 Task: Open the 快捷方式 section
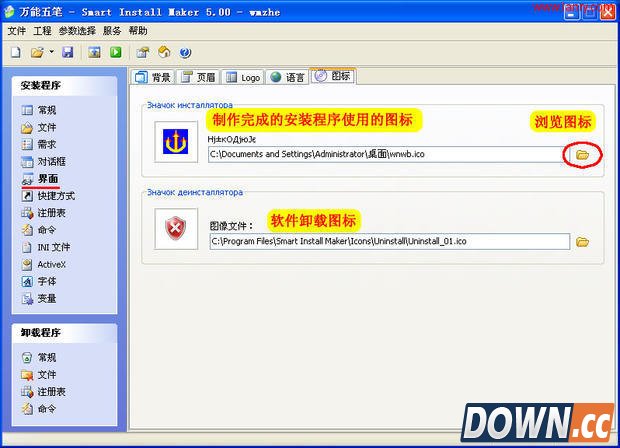[48, 196]
